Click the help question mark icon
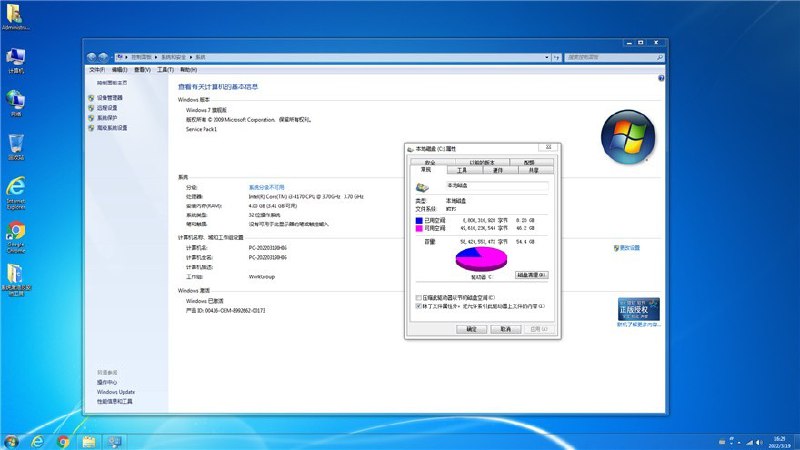800x450 pixels. click(x=660, y=77)
